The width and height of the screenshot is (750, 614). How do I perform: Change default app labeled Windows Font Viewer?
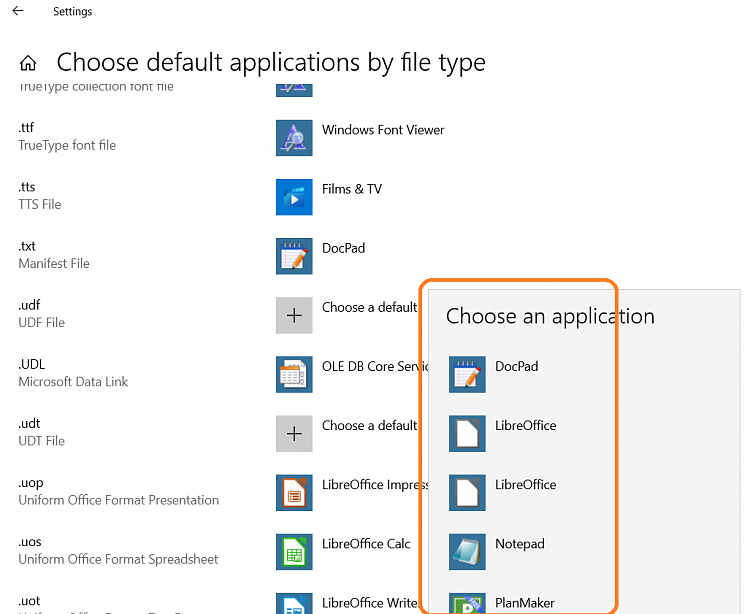pos(383,130)
